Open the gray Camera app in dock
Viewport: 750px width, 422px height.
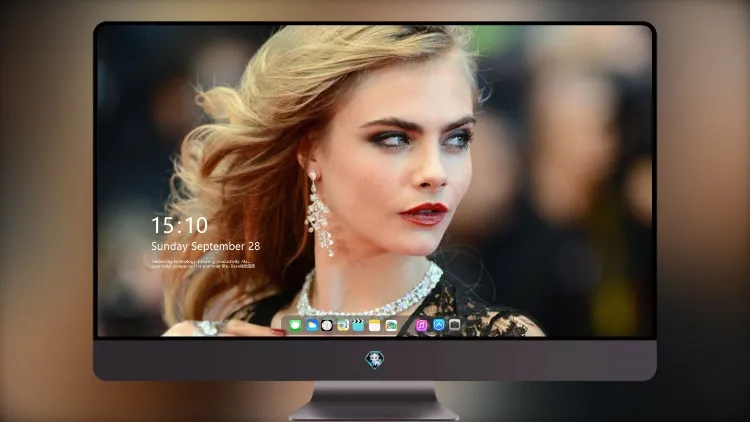(454, 325)
